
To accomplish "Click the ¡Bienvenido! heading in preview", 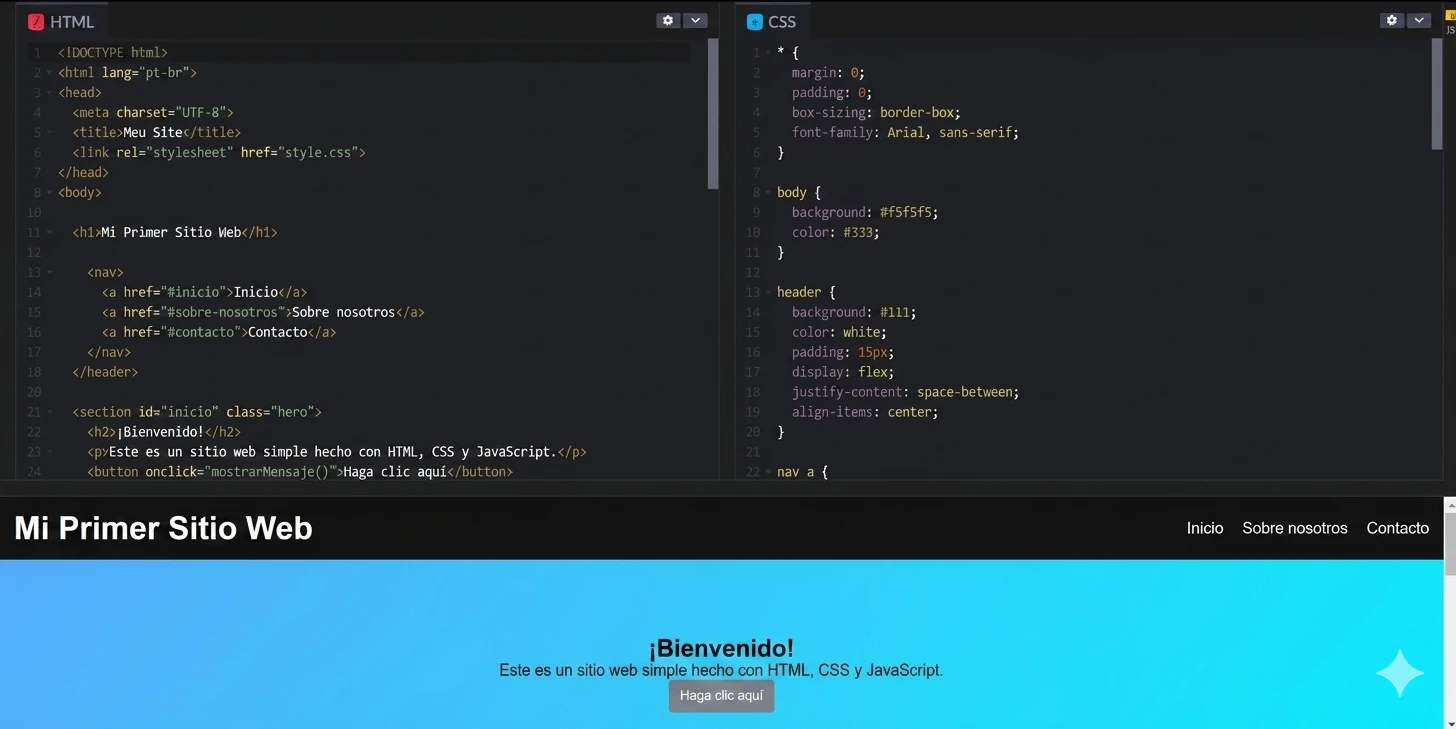I will coord(721,648).
